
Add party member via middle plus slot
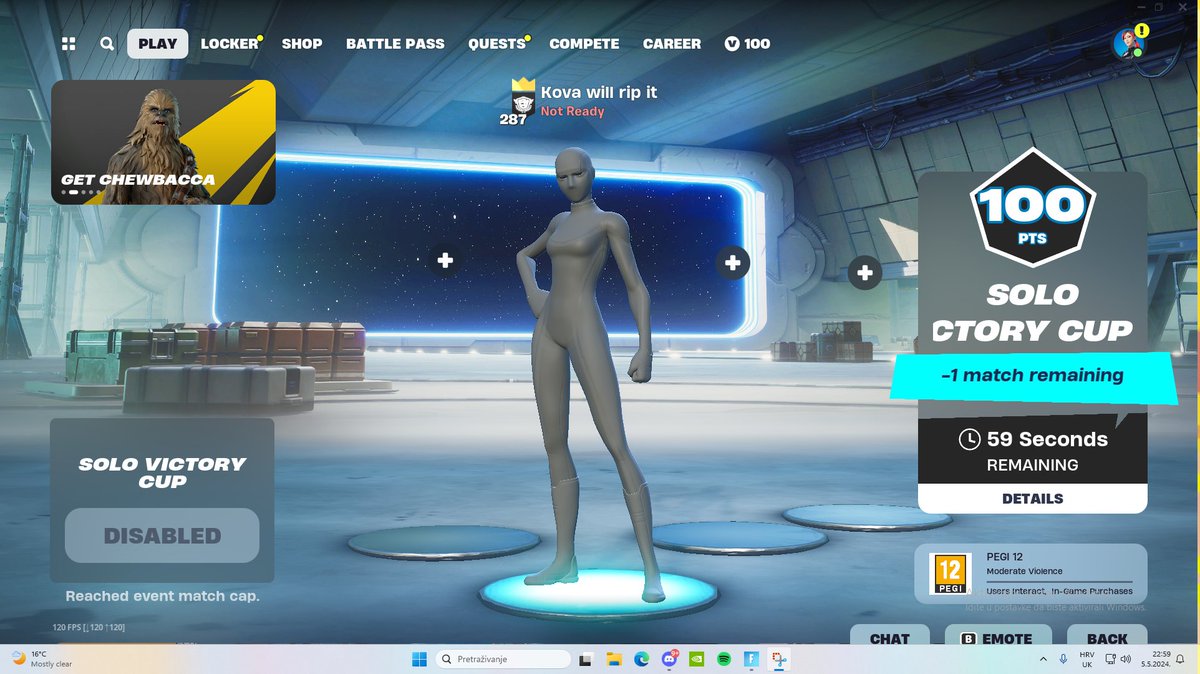click(x=733, y=263)
